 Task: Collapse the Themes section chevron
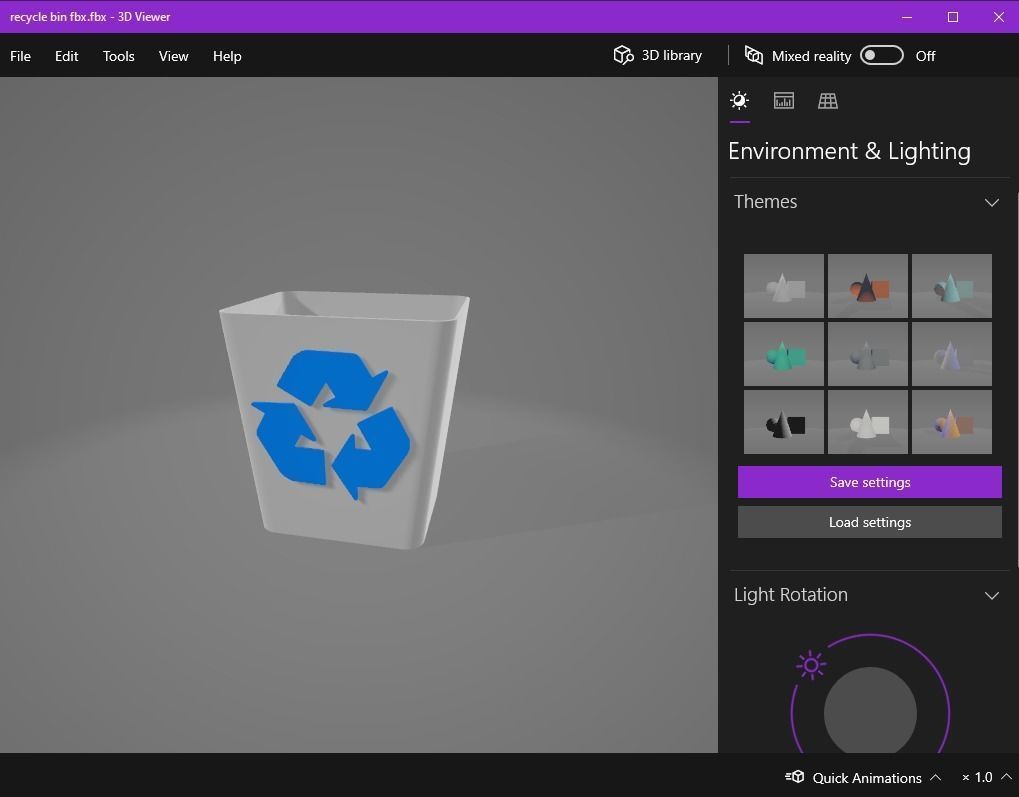point(992,202)
